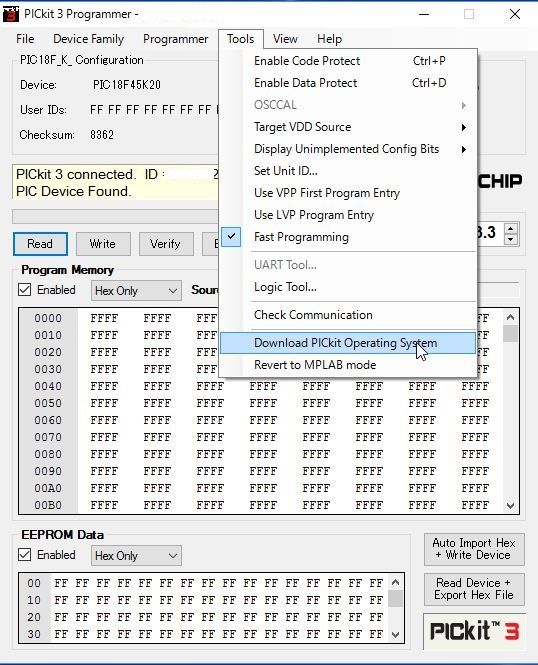
Task: Click Read Device + Export Hex File
Action: point(474,589)
